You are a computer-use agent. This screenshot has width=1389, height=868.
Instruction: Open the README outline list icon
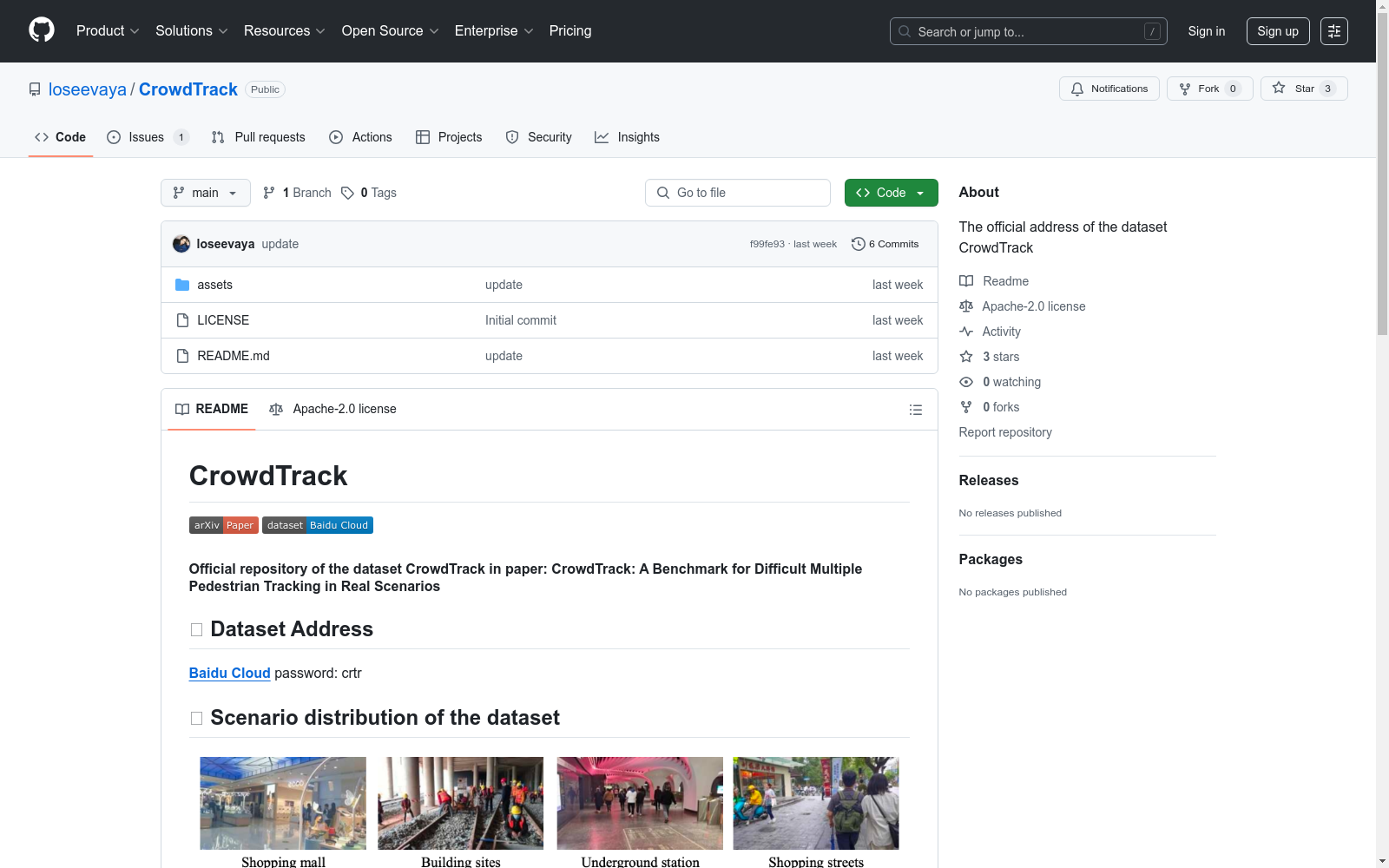[x=915, y=410]
